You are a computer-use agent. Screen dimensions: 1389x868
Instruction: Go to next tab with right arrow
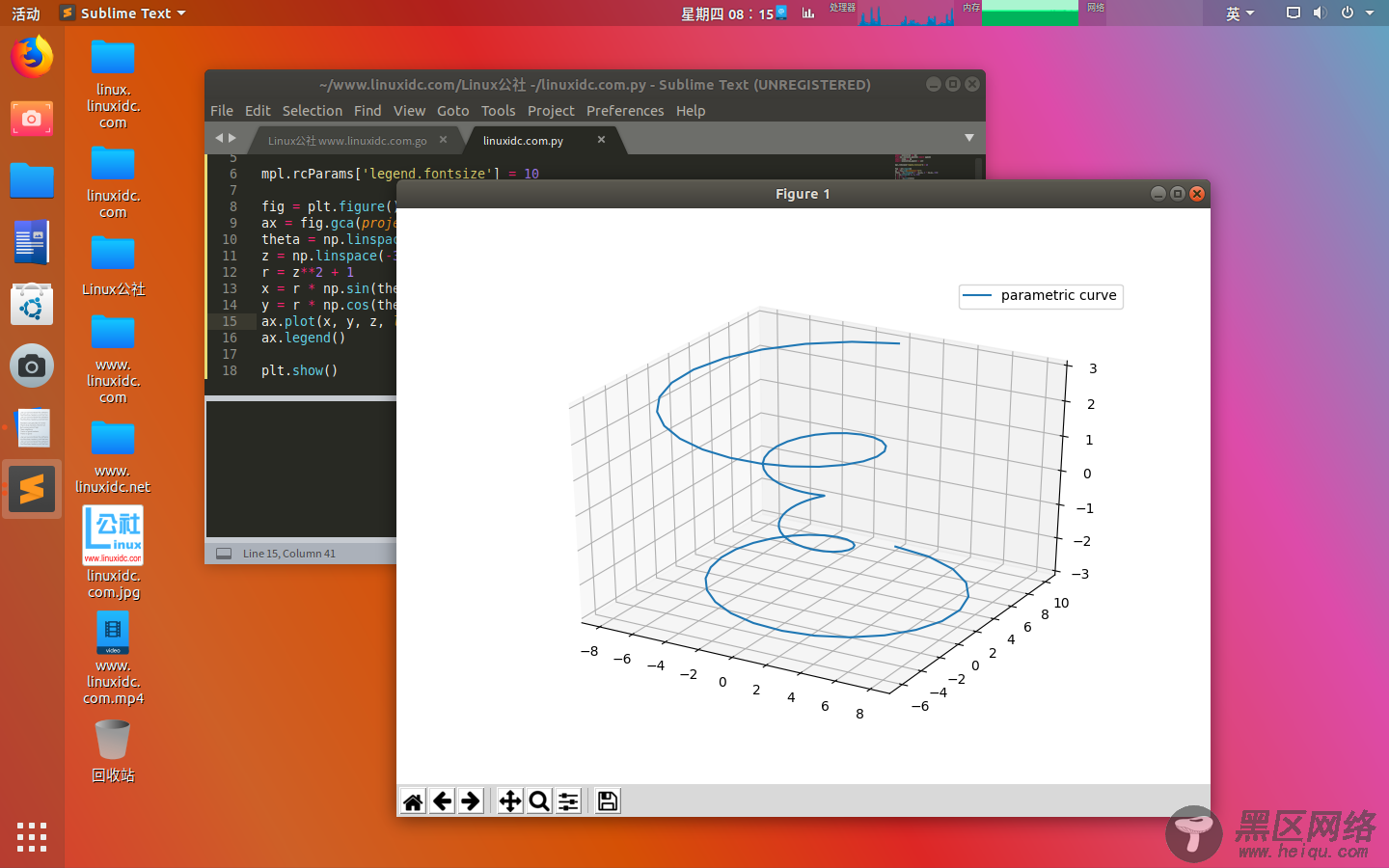tap(232, 138)
